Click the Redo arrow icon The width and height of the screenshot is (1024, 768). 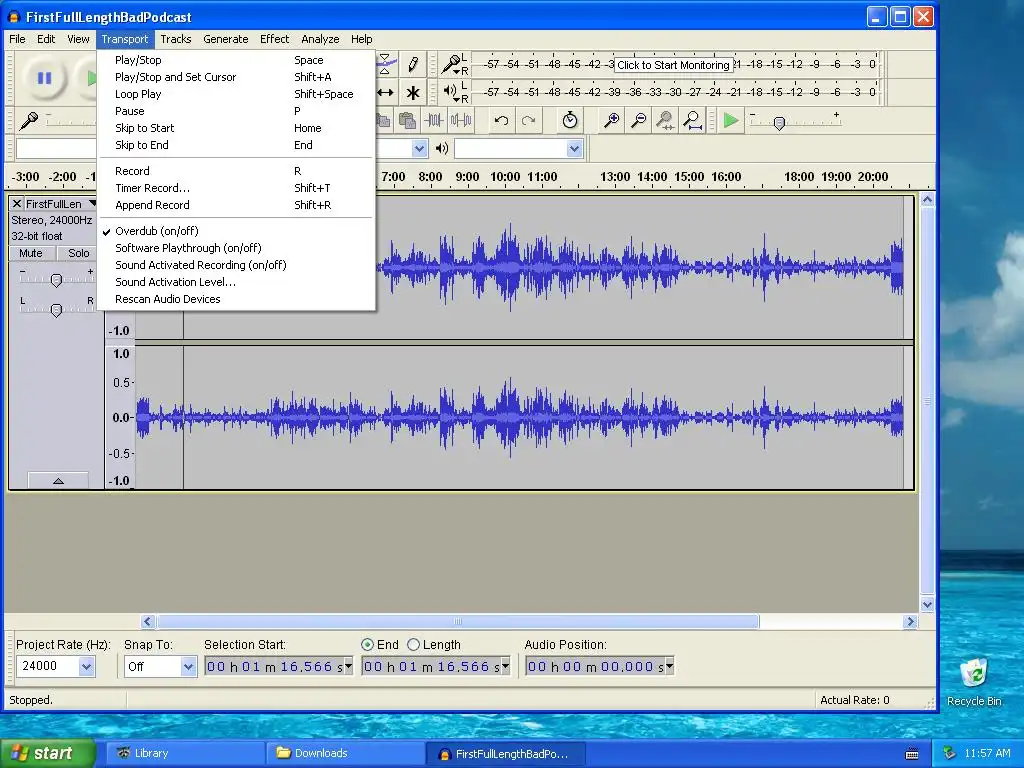[x=528, y=120]
